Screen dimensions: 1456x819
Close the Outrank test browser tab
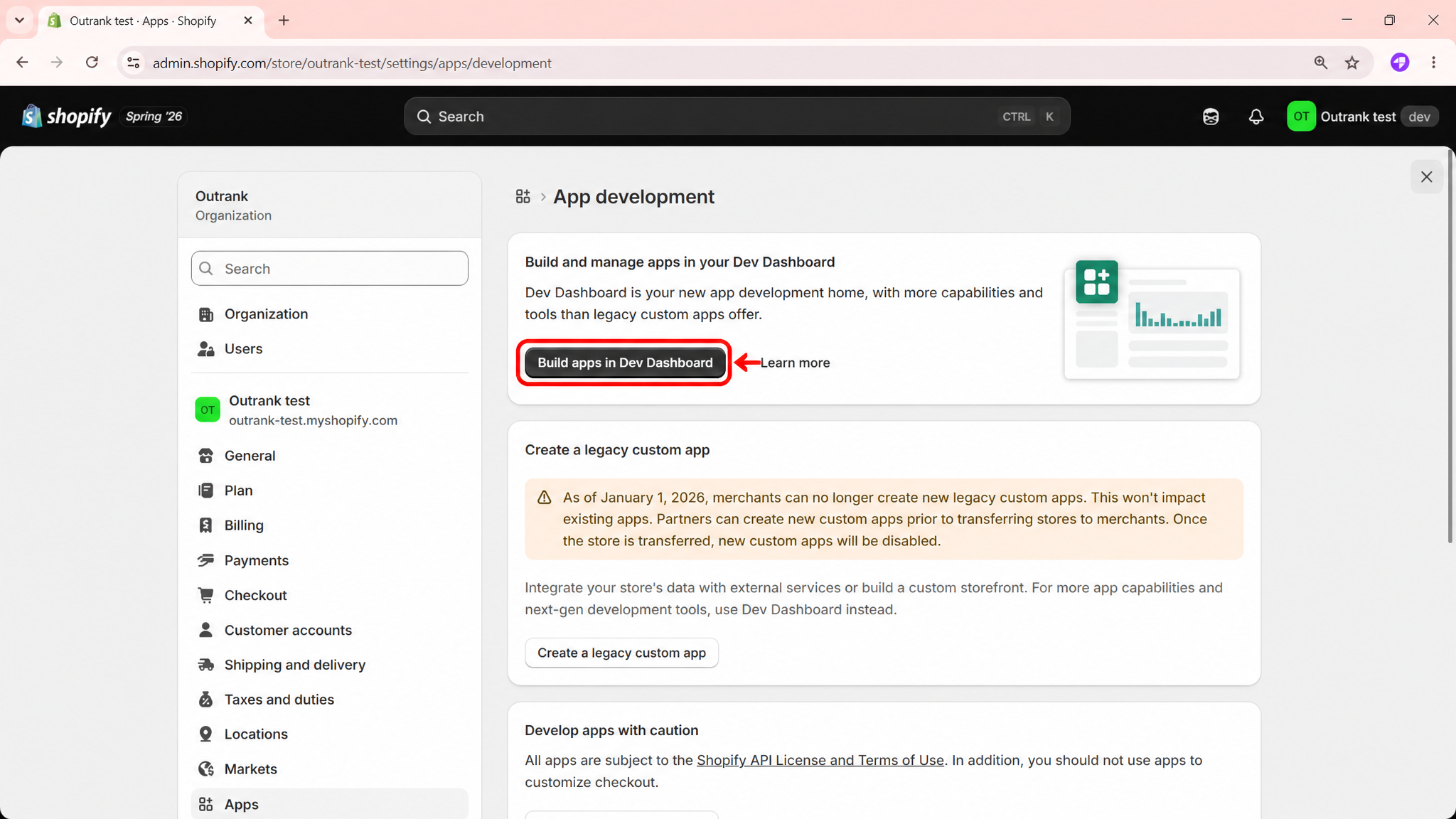point(248,21)
